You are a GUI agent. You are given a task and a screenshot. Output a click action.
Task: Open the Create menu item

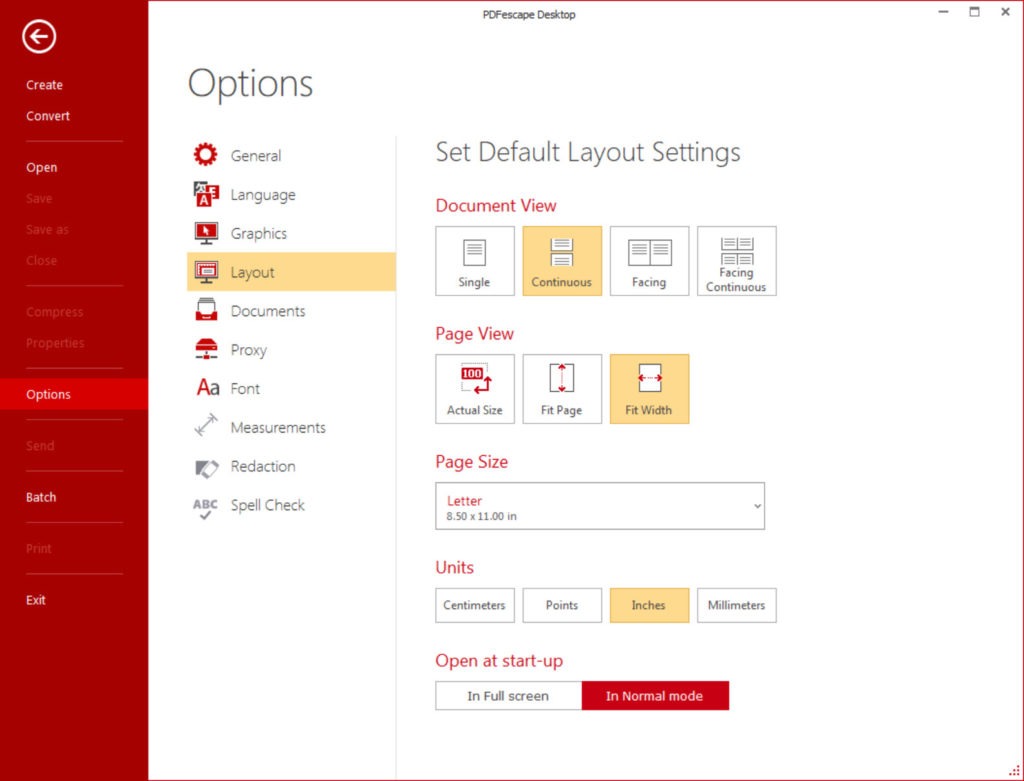tap(44, 85)
